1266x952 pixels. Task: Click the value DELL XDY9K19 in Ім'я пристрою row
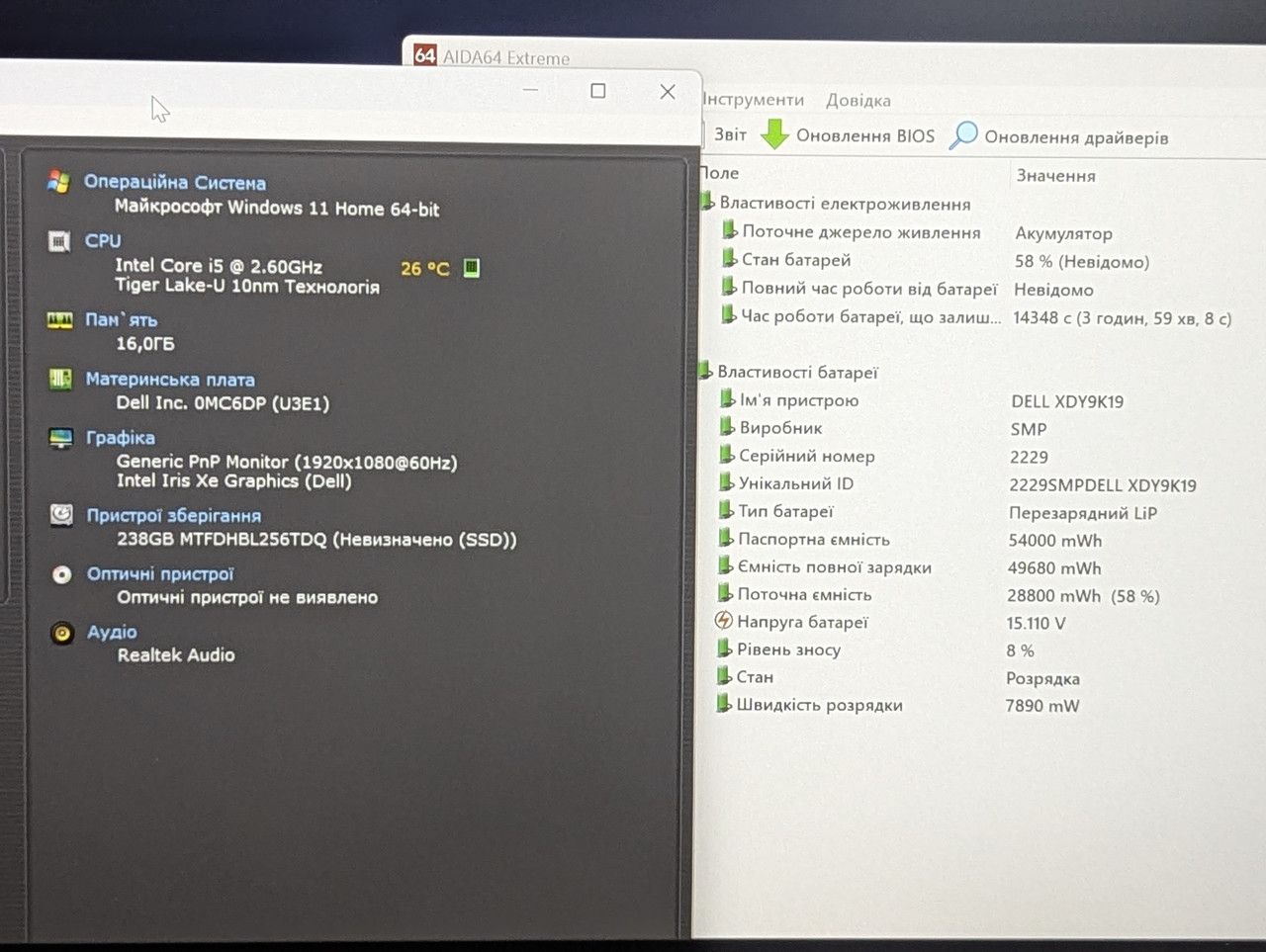click(1067, 401)
